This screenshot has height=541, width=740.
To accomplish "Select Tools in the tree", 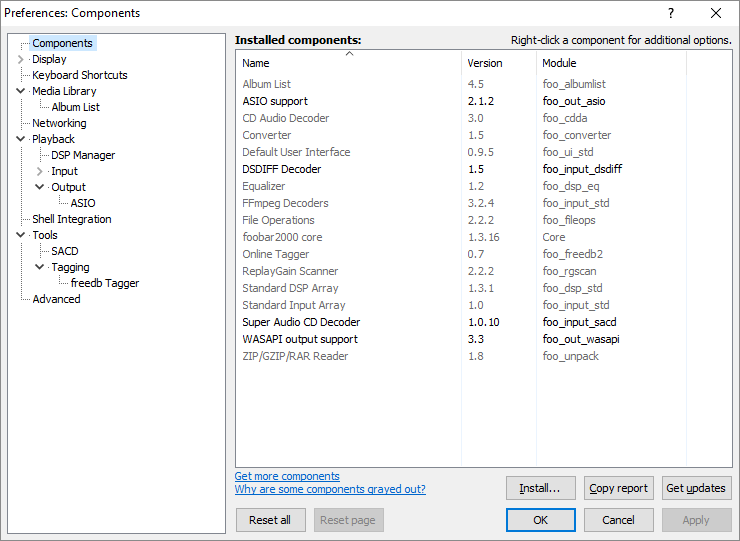I will click(45, 236).
